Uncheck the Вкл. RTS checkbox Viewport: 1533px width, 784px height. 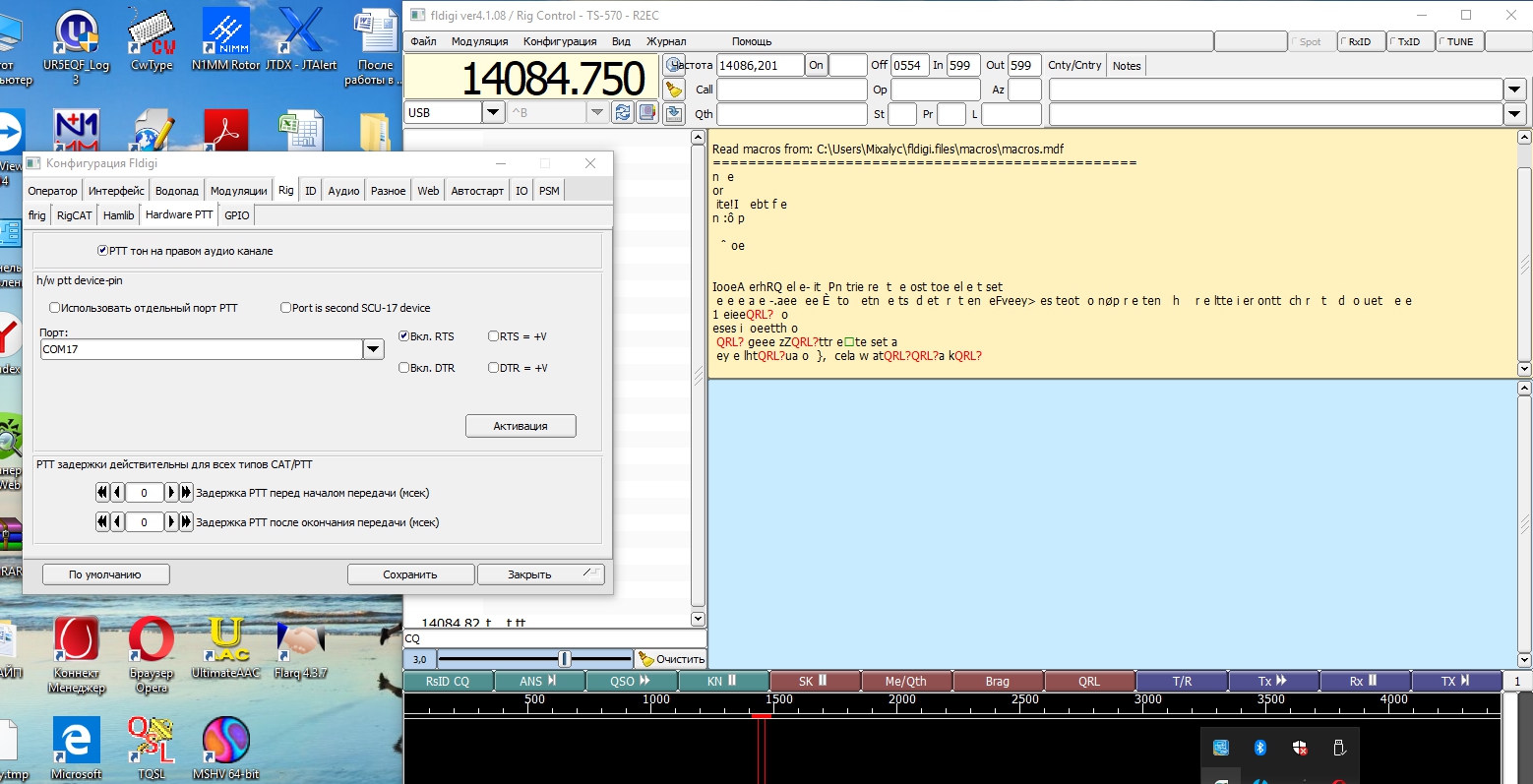tap(403, 336)
